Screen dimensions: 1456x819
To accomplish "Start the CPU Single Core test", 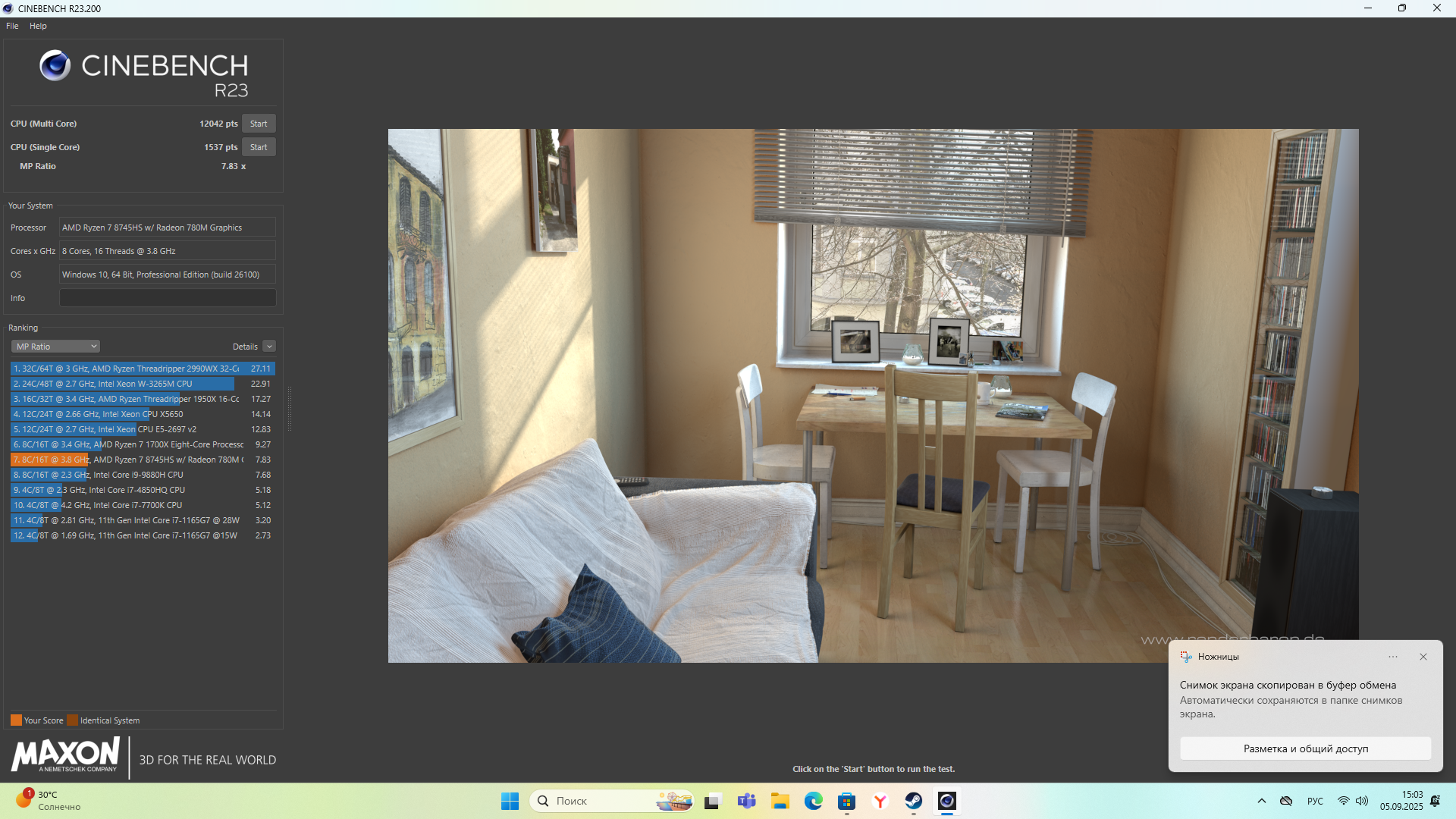I will 259,147.
